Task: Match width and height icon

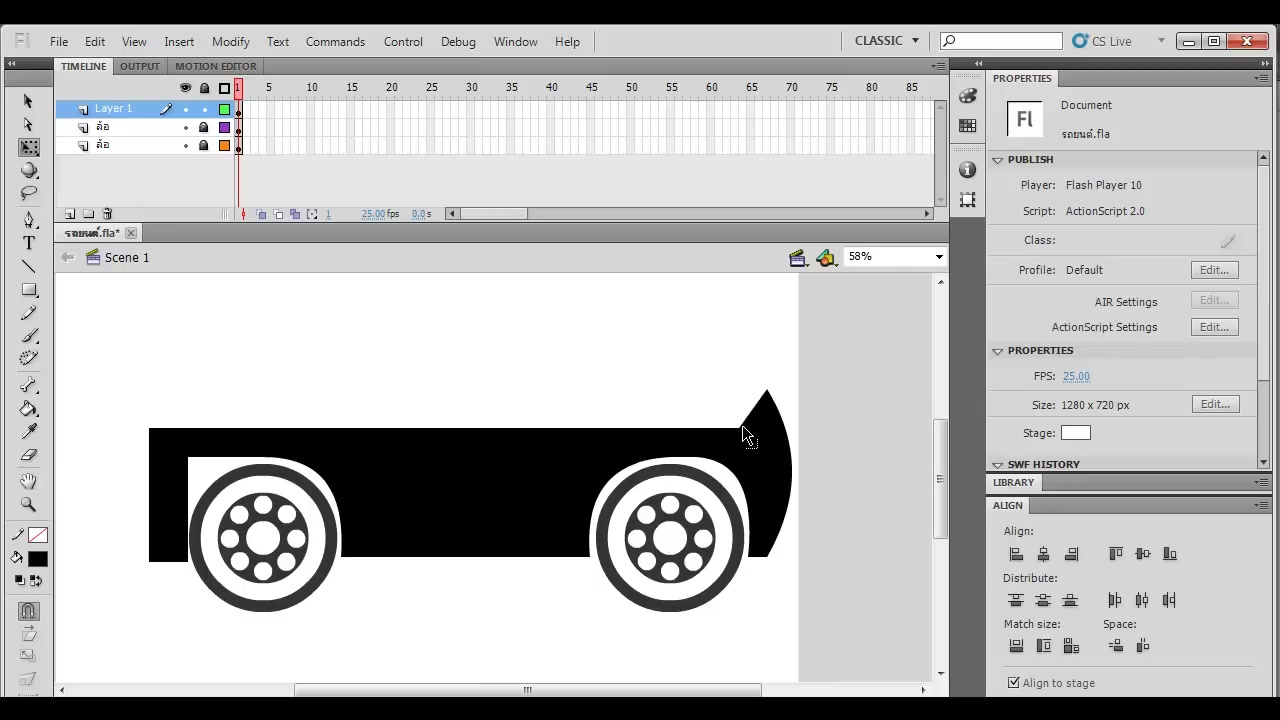Action: click(1071, 647)
